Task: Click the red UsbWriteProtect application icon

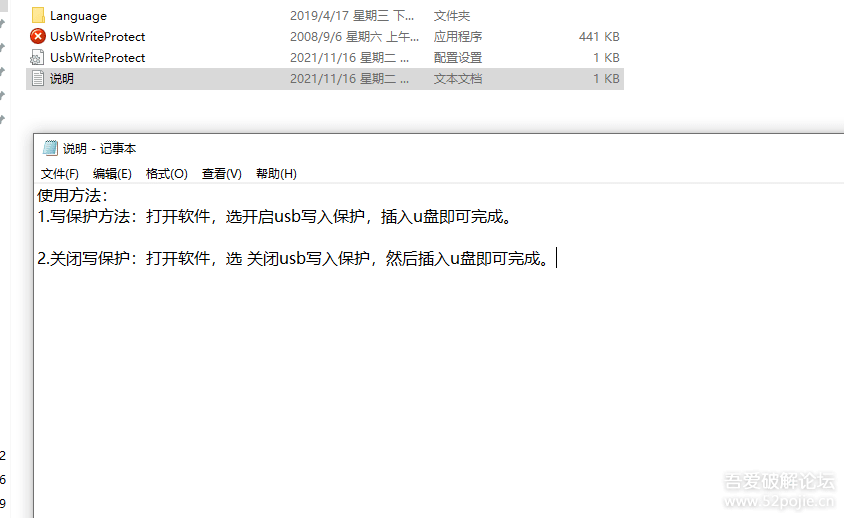Action: (38, 36)
